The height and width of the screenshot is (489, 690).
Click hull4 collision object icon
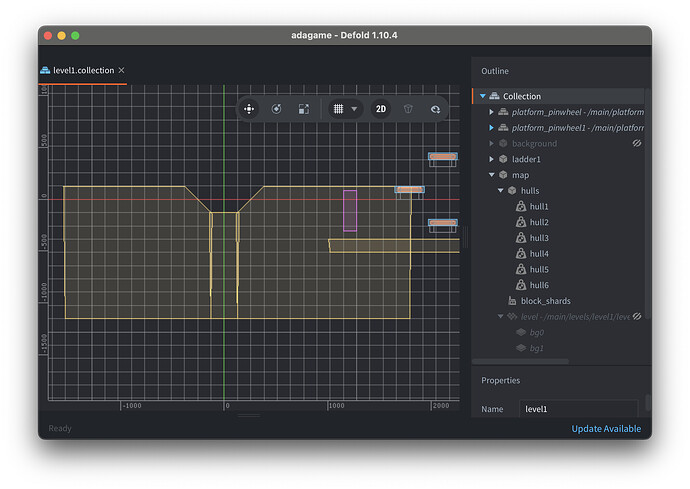(x=521, y=254)
